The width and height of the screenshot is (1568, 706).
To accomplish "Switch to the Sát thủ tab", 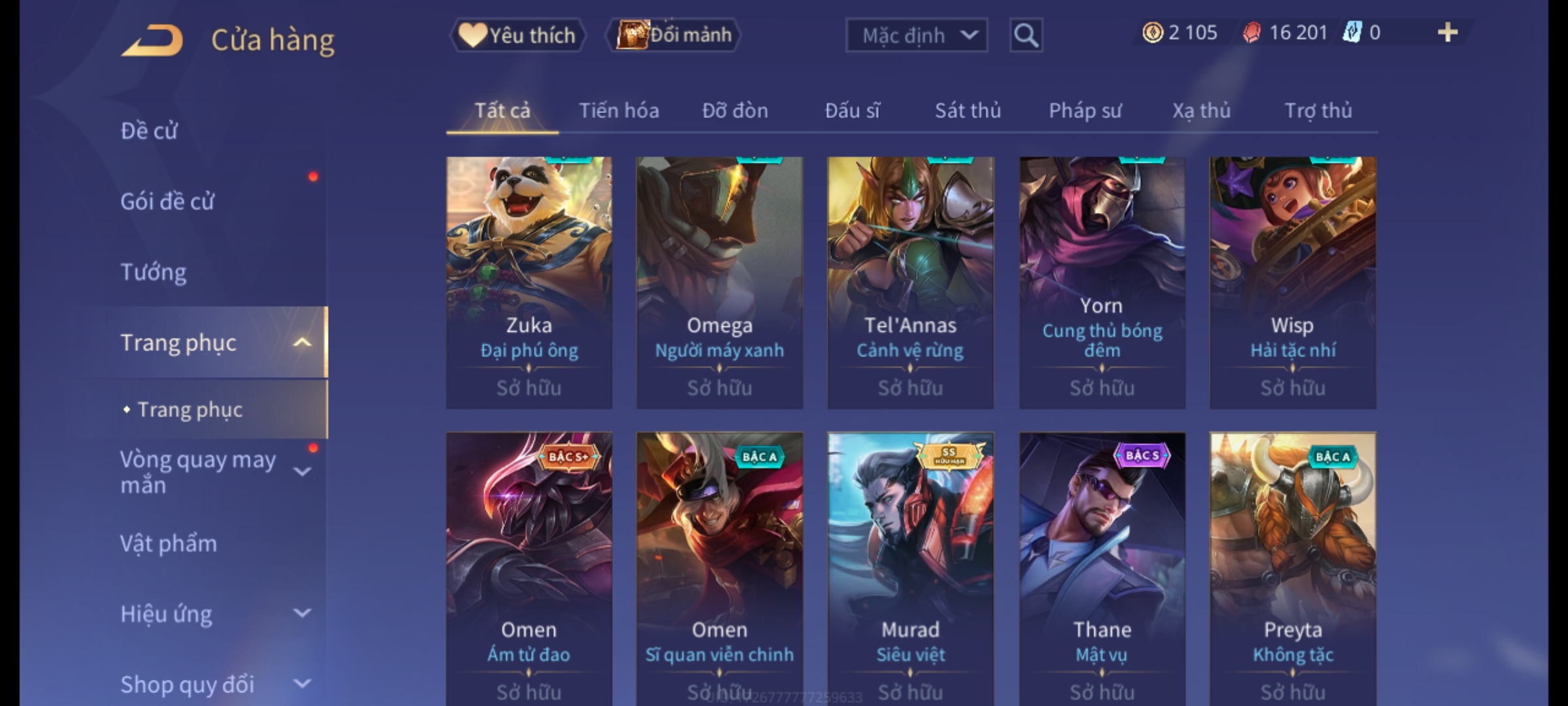I will click(968, 110).
